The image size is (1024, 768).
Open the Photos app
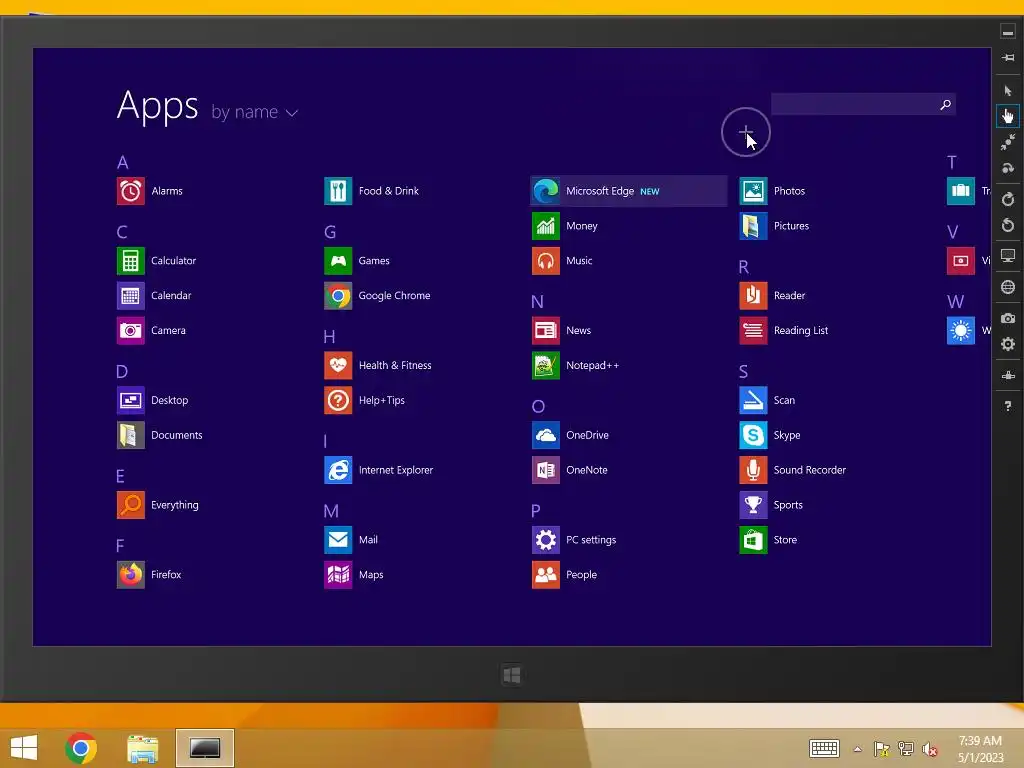tap(773, 191)
